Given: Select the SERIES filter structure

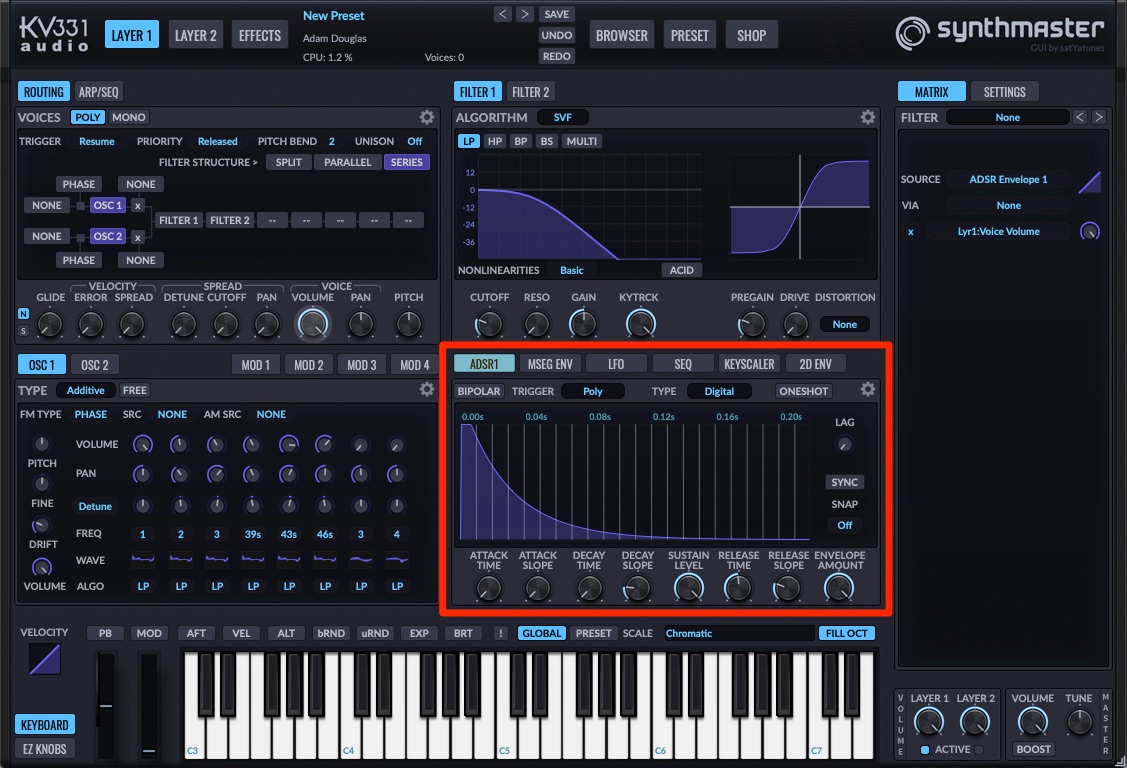Looking at the screenshot, I should tap(406, 162).
